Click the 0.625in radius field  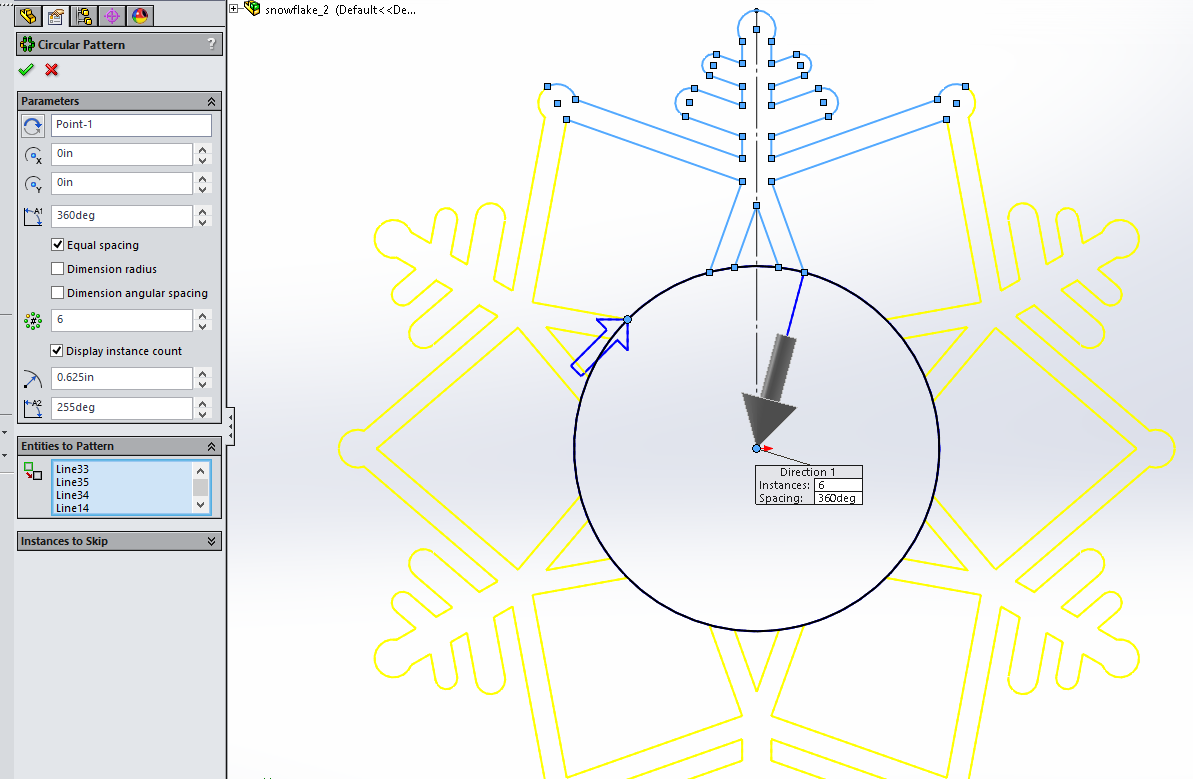point(122,377)
